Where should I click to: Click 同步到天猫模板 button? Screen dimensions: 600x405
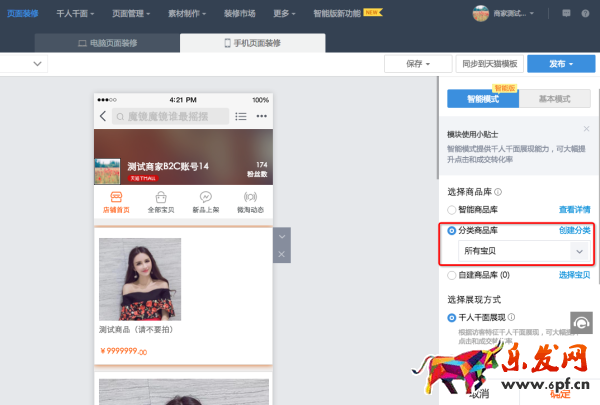coord(489,64)
